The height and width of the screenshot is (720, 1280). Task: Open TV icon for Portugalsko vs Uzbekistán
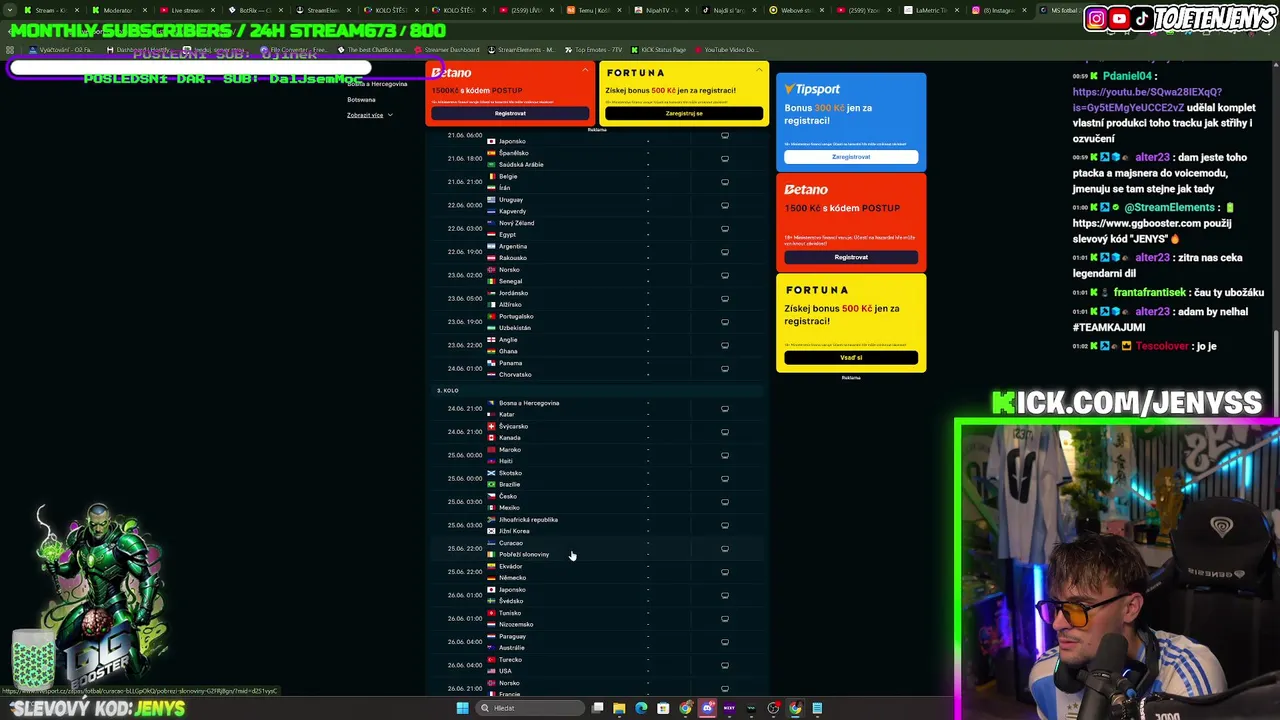pos(725,322)
